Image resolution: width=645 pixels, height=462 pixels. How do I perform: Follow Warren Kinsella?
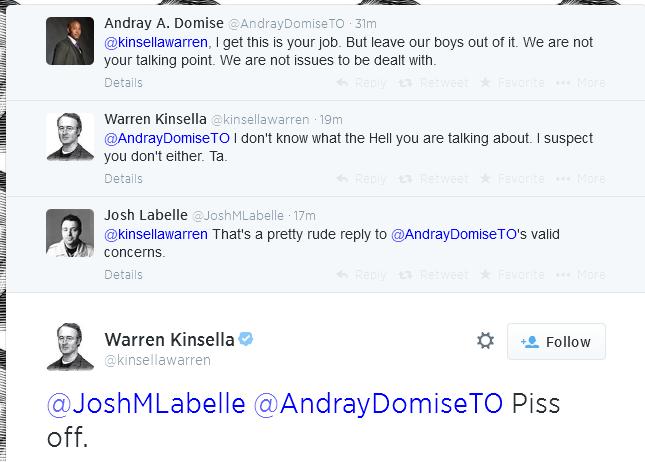556,342
